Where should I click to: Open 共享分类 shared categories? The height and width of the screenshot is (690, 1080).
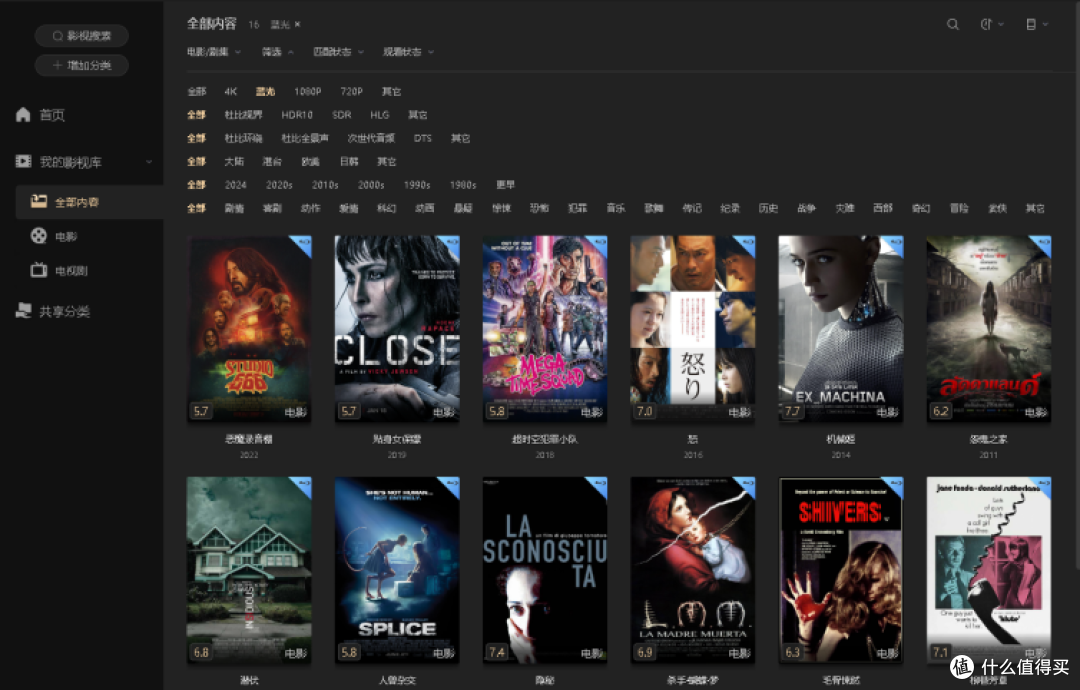[52, 311]
